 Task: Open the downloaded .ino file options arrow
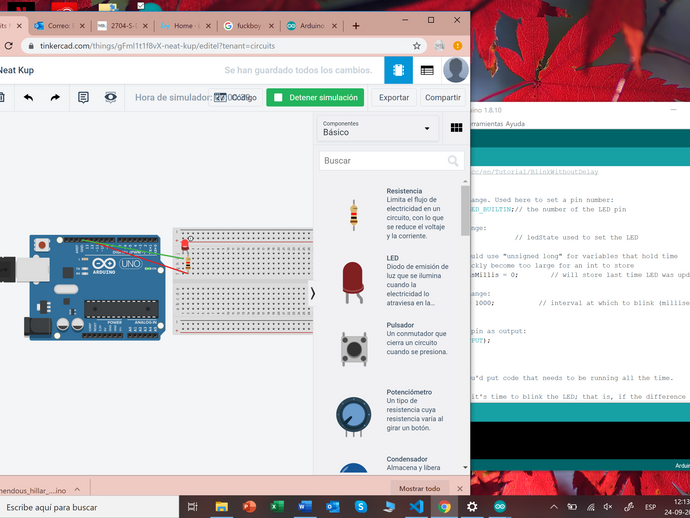pos(77,489)
